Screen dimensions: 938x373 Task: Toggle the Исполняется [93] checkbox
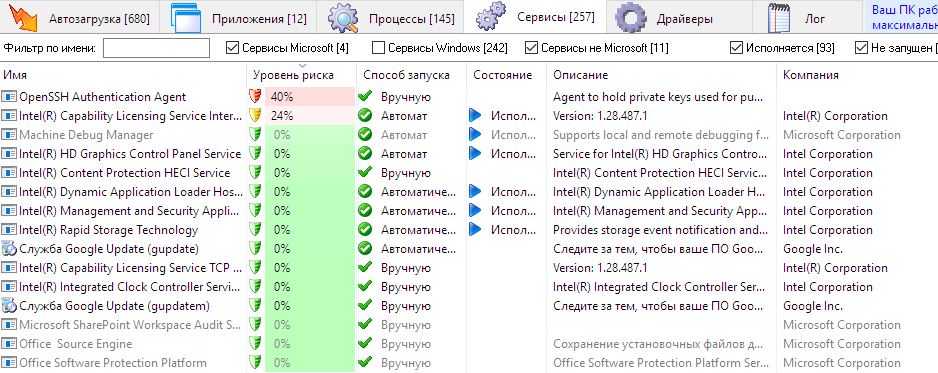(736, 48)
